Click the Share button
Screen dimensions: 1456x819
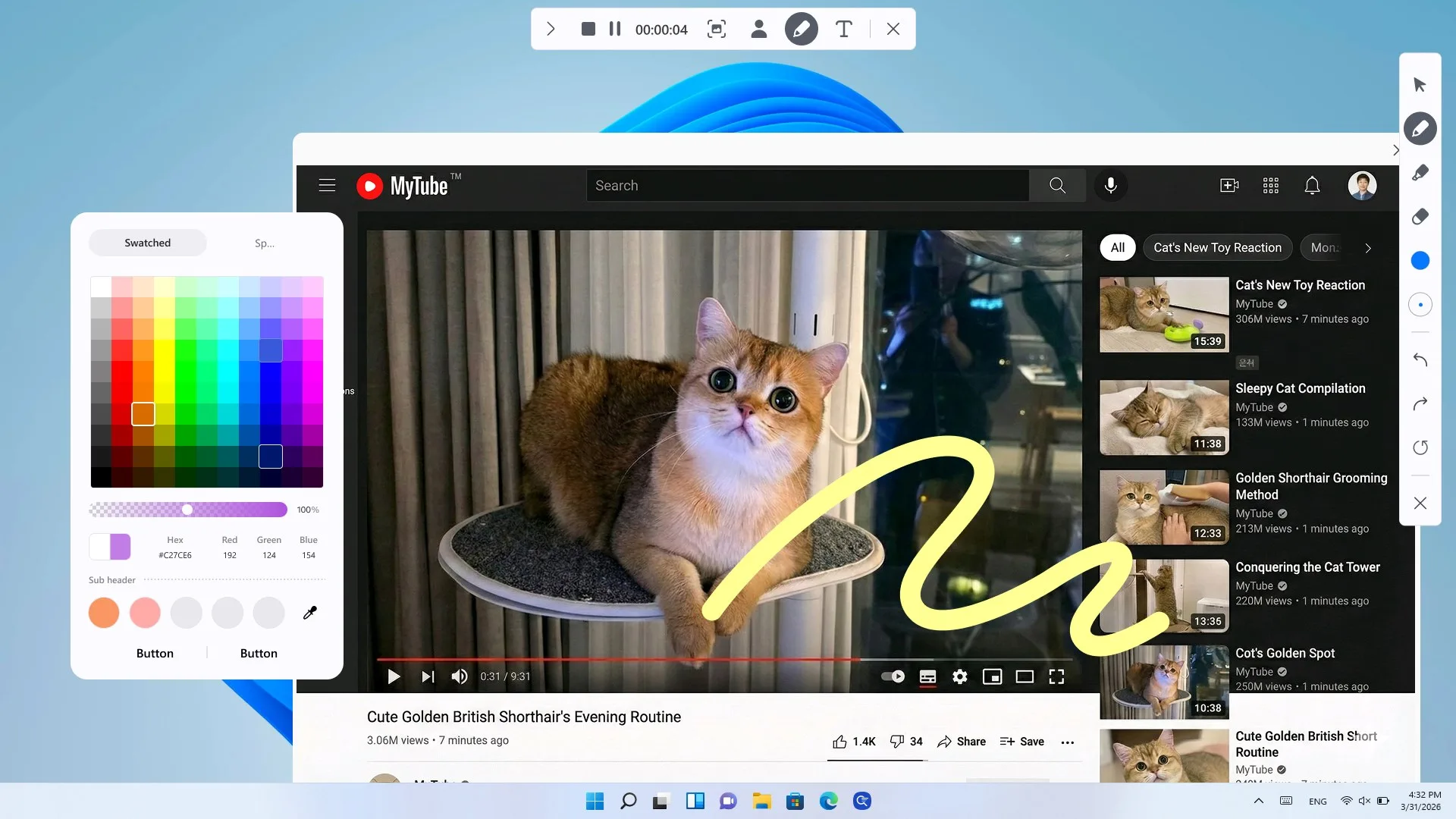click(x=961, y=742)
